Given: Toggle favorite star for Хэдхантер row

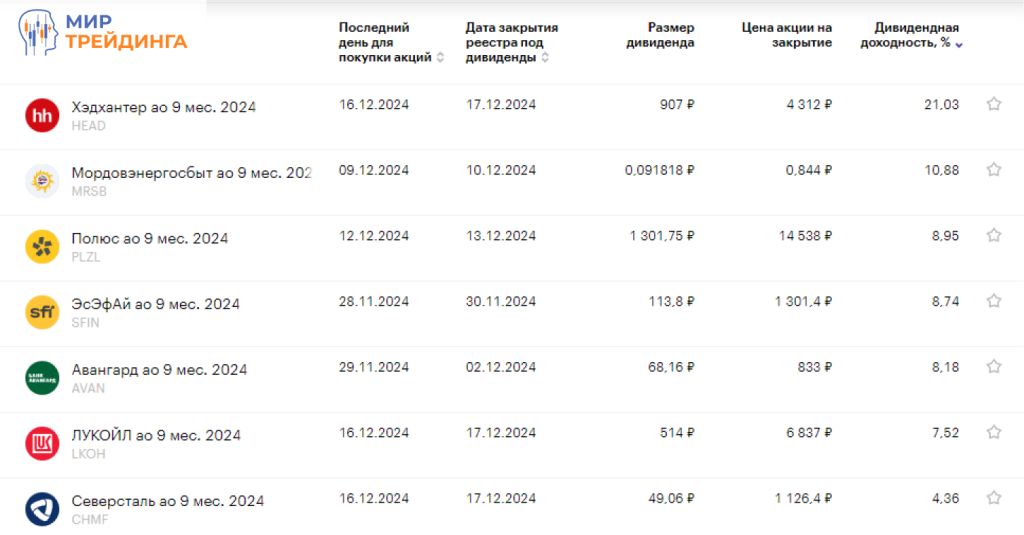Looking at the screenshot, I should coord(994,104).
